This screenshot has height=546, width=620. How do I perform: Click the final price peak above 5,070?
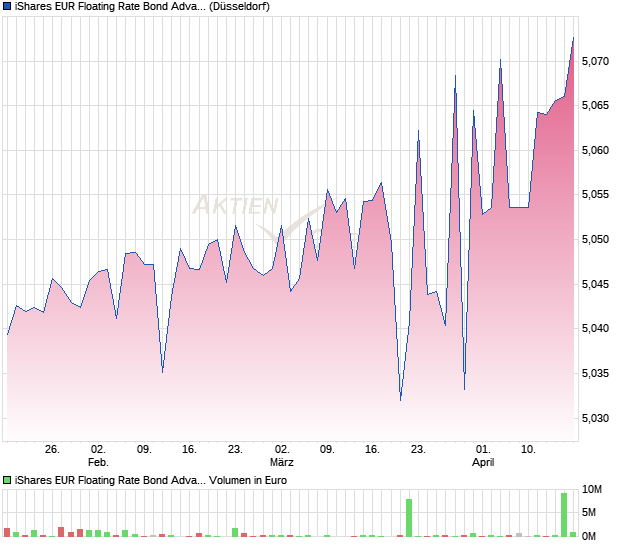tap(574, 38)
